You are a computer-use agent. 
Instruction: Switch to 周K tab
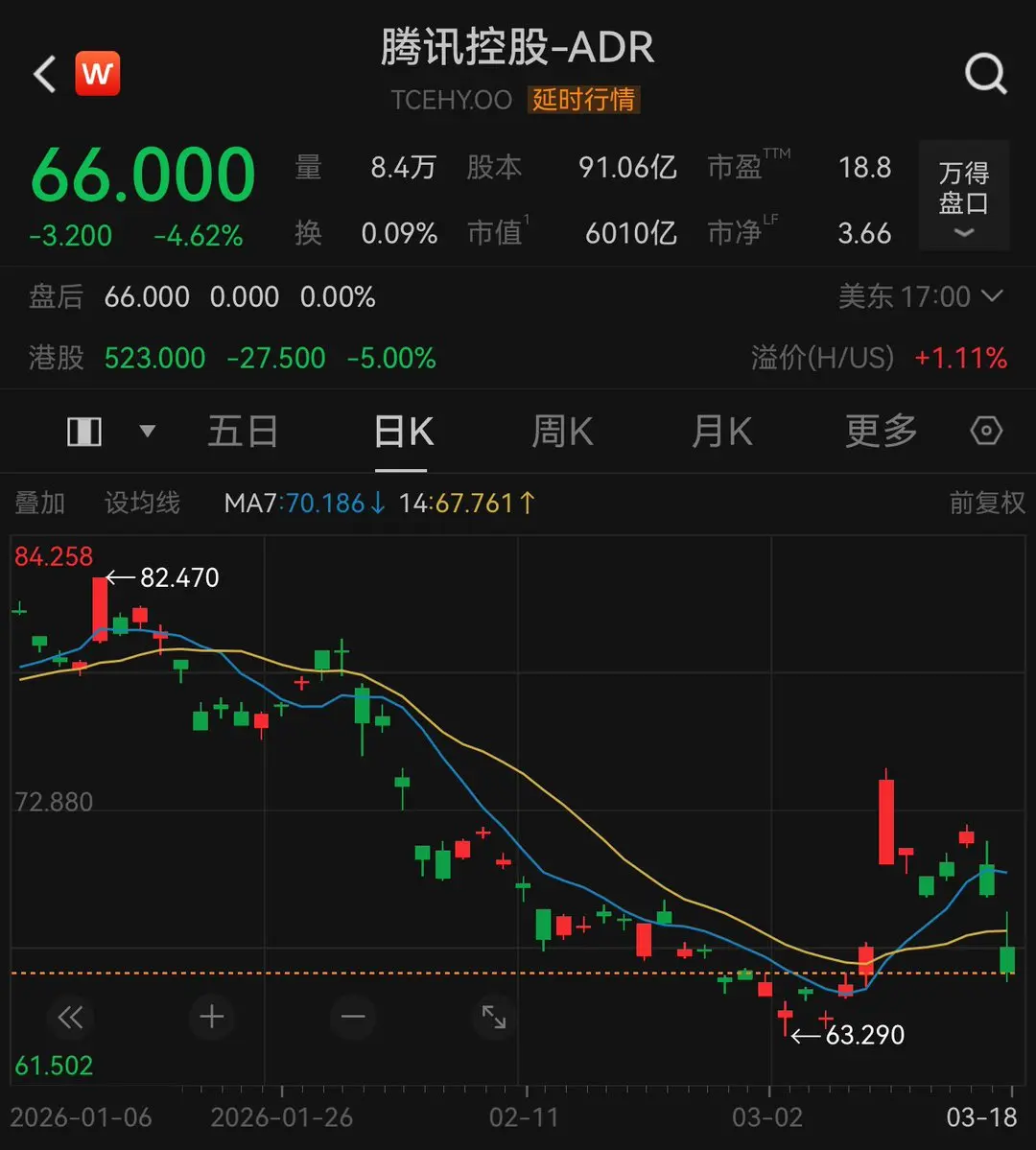[x=562, y=432]
